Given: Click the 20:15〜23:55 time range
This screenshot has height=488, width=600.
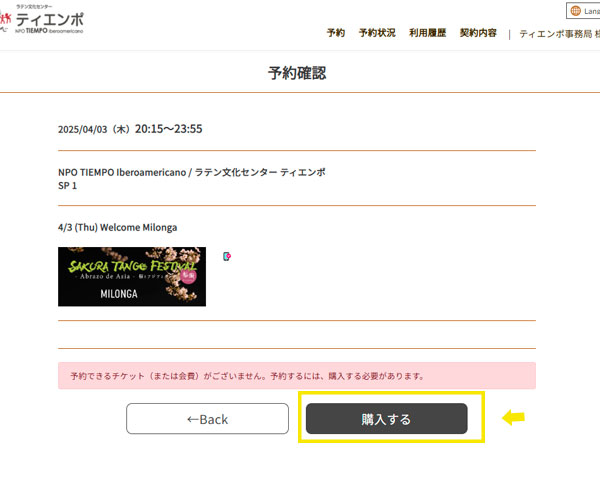Looking at the screenshot, I should pos(168,129).
